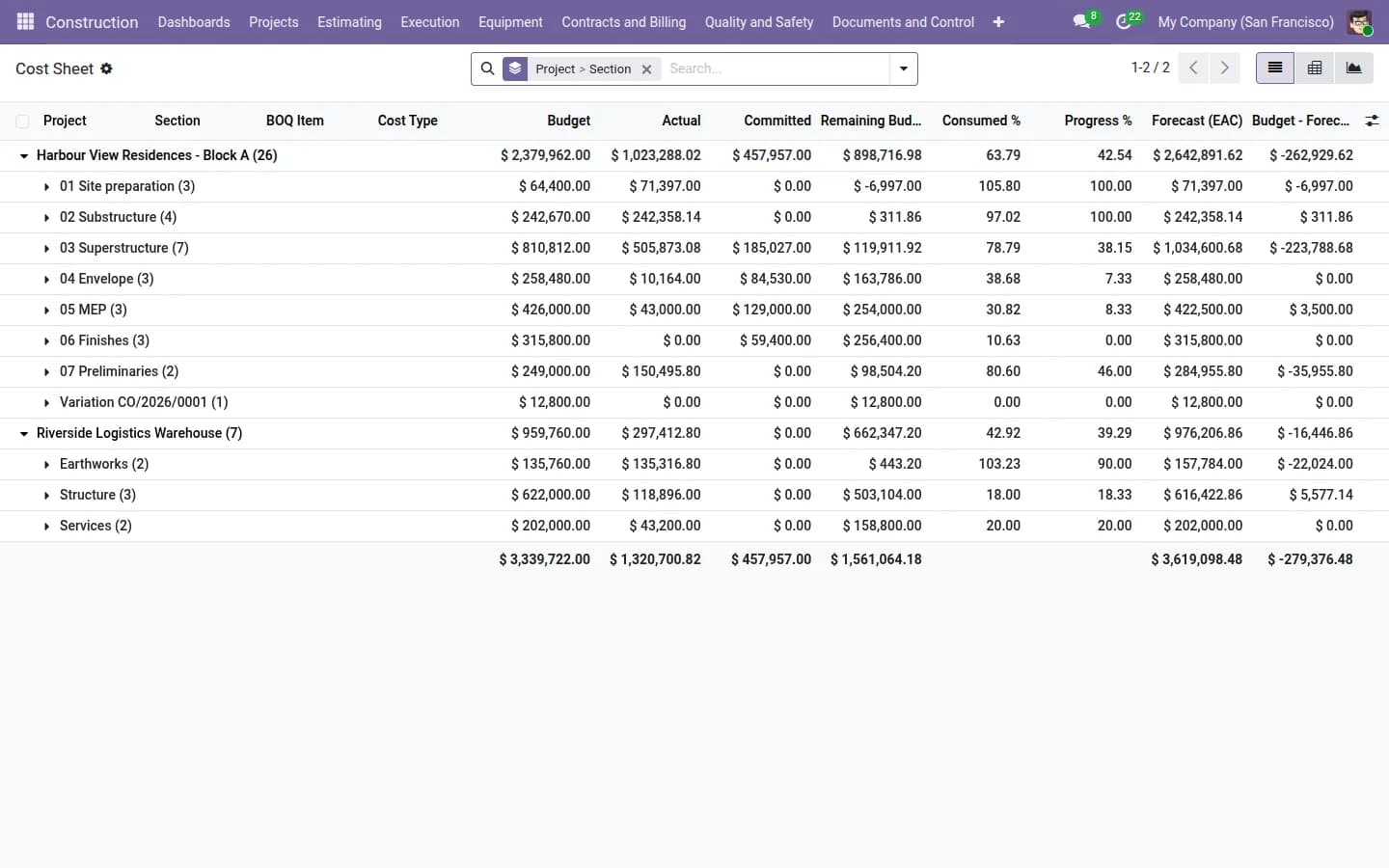Open the Contracts and Billing menu
This screenshot has height=868, width=1389.
(x=624, y=22)
